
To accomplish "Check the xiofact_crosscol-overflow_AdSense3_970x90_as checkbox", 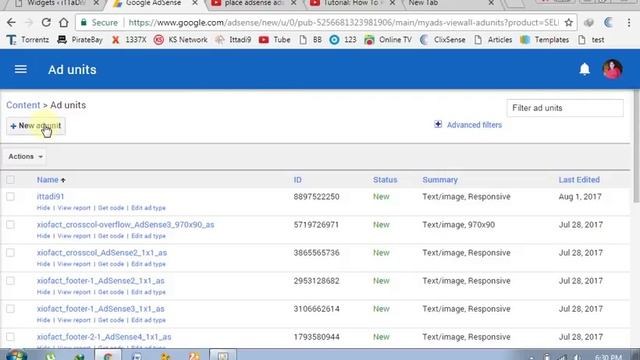I will 10,224.
